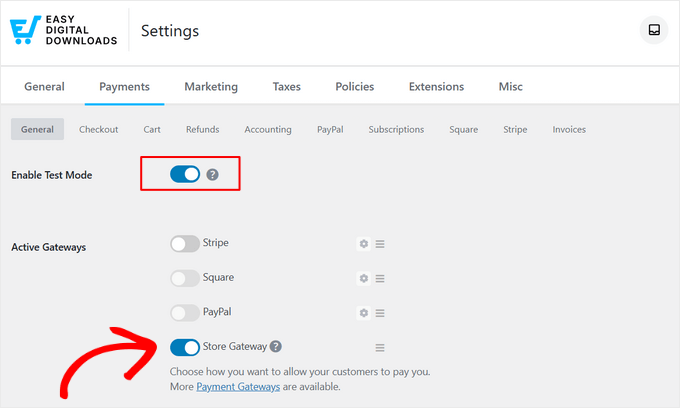Click the Settings page title
The height and width of the screenshot is (408, 680).
170,31
